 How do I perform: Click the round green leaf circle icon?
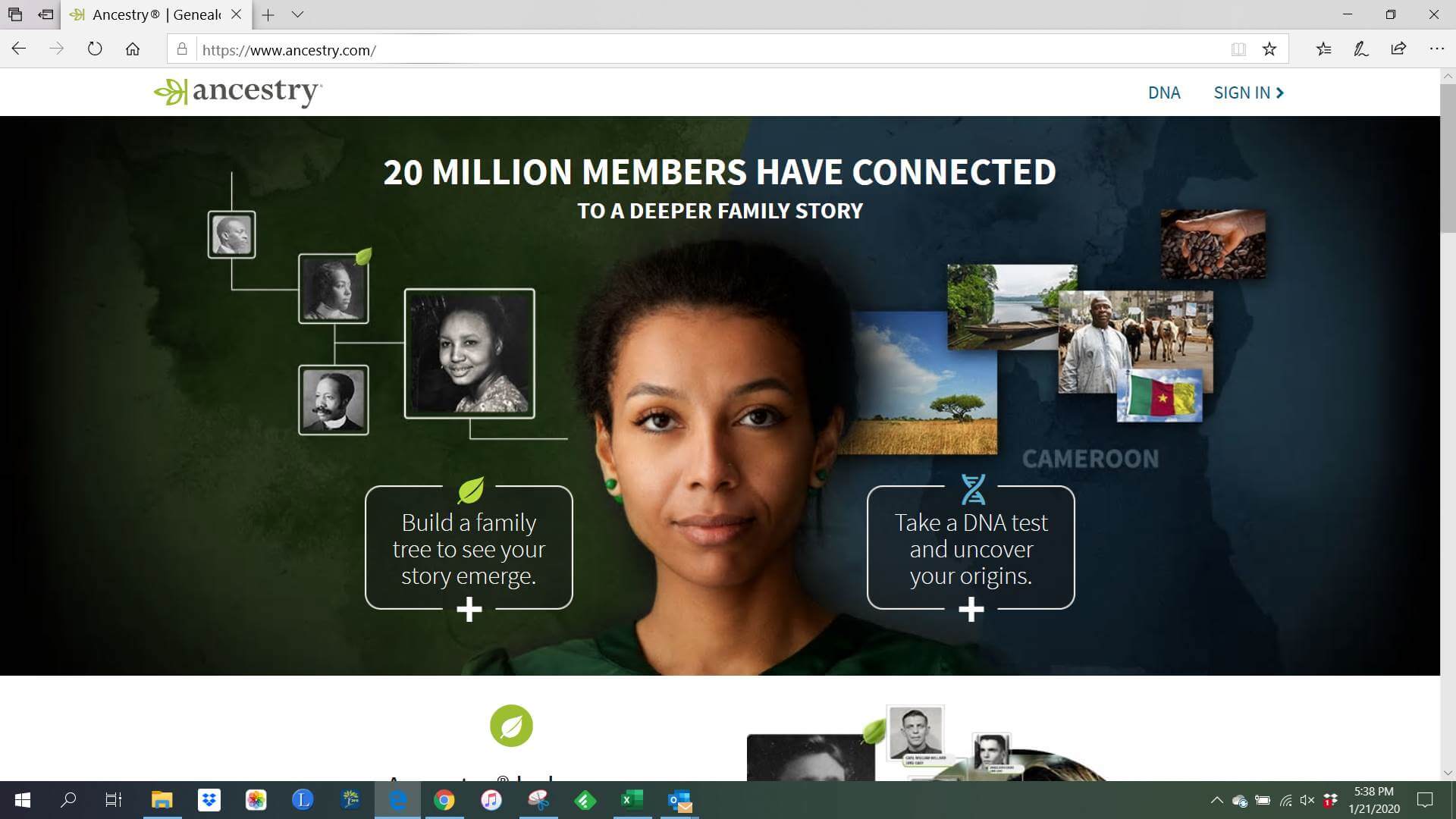(x=511, y=726)
